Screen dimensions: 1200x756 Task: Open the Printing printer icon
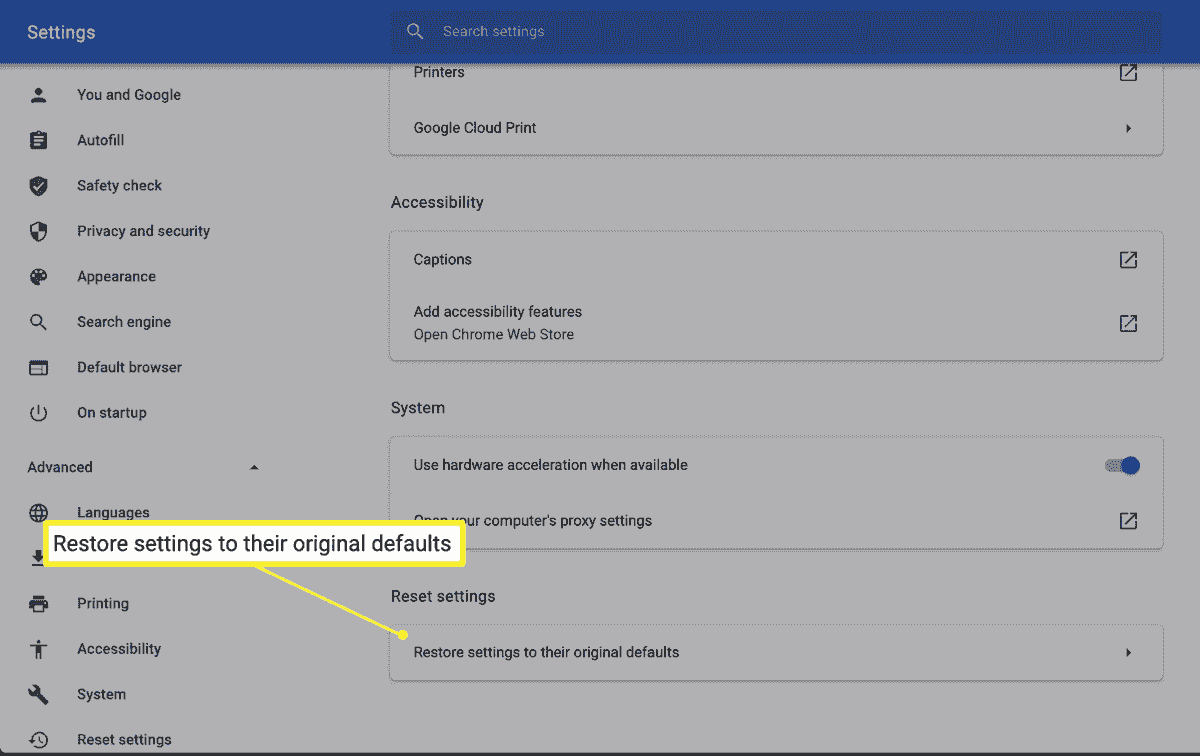point(38,603)
